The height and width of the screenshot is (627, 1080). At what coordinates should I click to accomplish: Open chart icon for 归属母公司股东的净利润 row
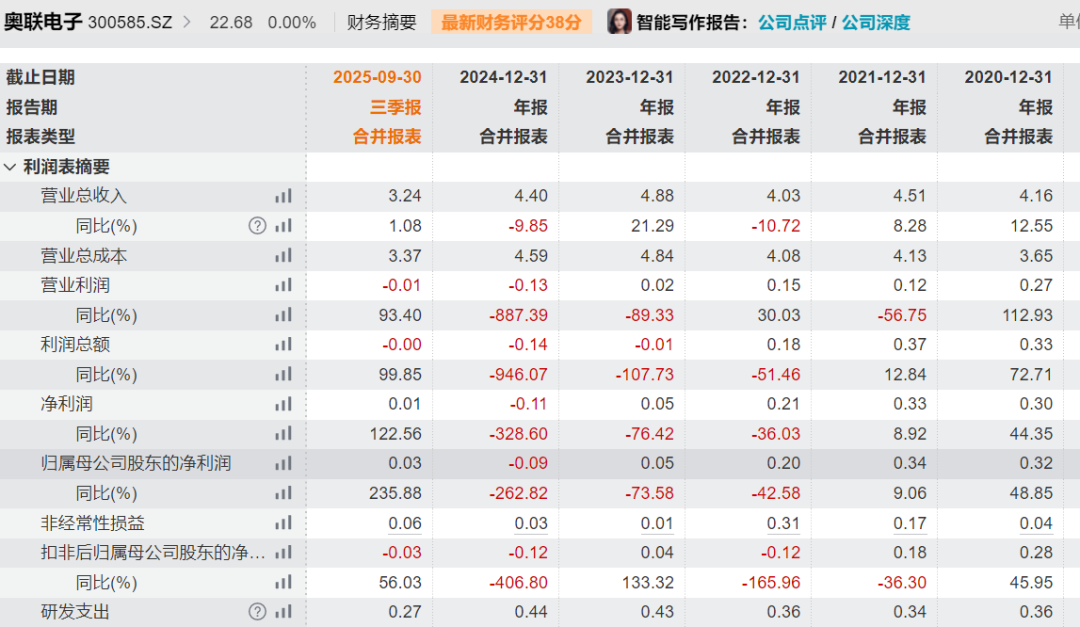point(283,464)
